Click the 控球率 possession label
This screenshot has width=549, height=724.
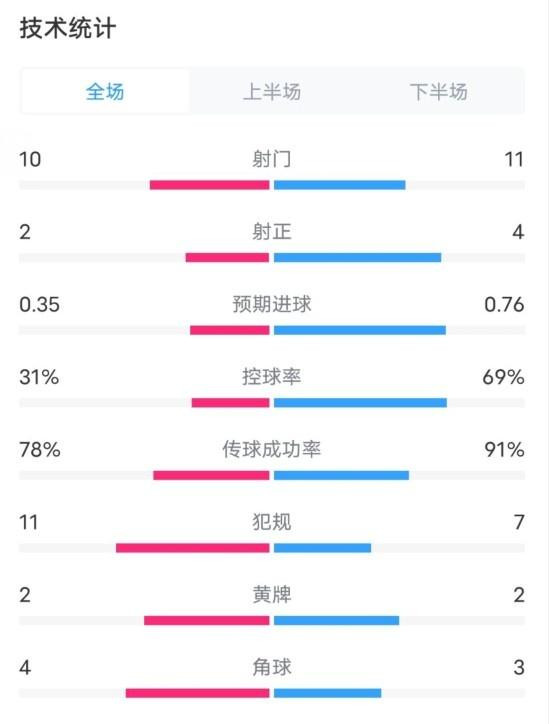pos(272,377)
